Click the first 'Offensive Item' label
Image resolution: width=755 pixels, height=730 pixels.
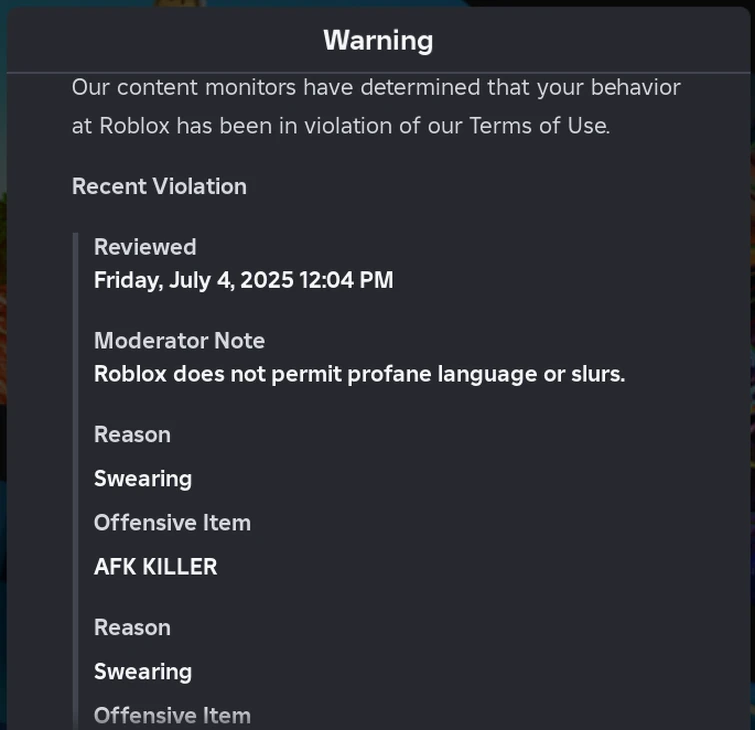click(172, 523)
